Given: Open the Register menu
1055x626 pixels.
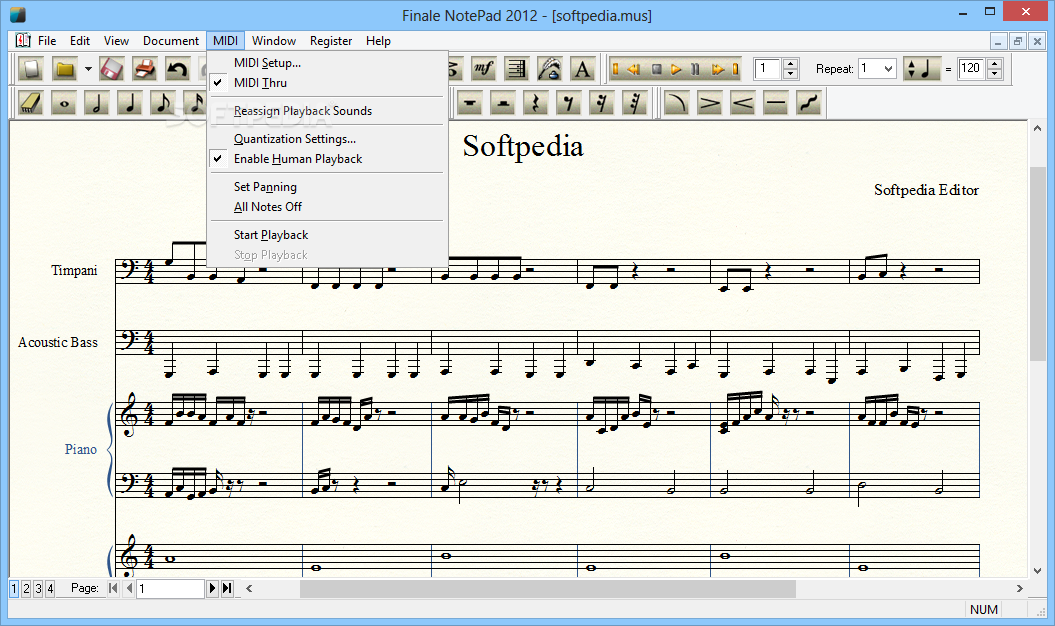Looking at the screenshot, I should [x=331, y=40].
